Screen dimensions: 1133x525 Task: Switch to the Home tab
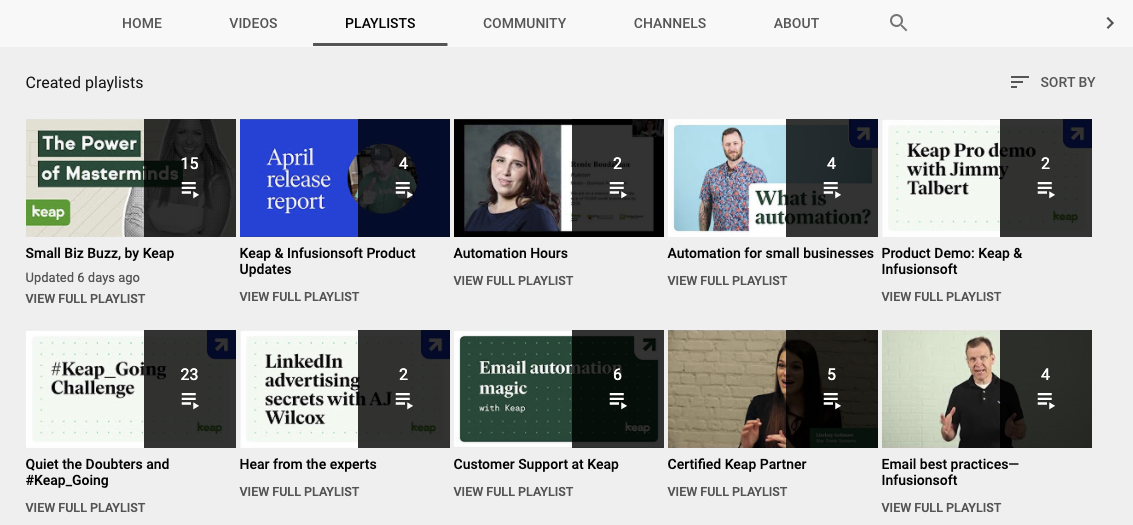[x=142, y=23]
